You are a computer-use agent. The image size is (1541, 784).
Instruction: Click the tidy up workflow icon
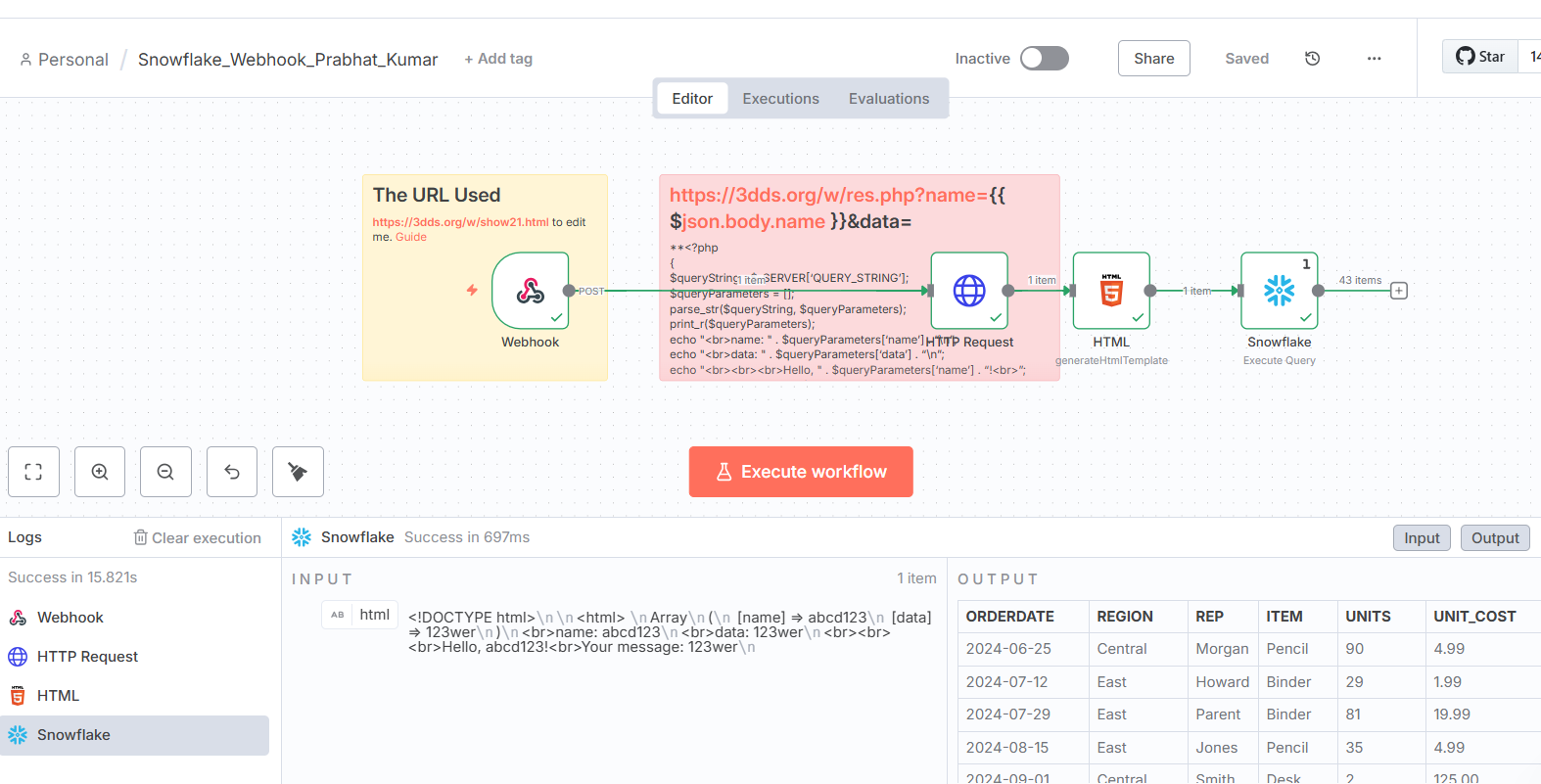pos(298,472)
